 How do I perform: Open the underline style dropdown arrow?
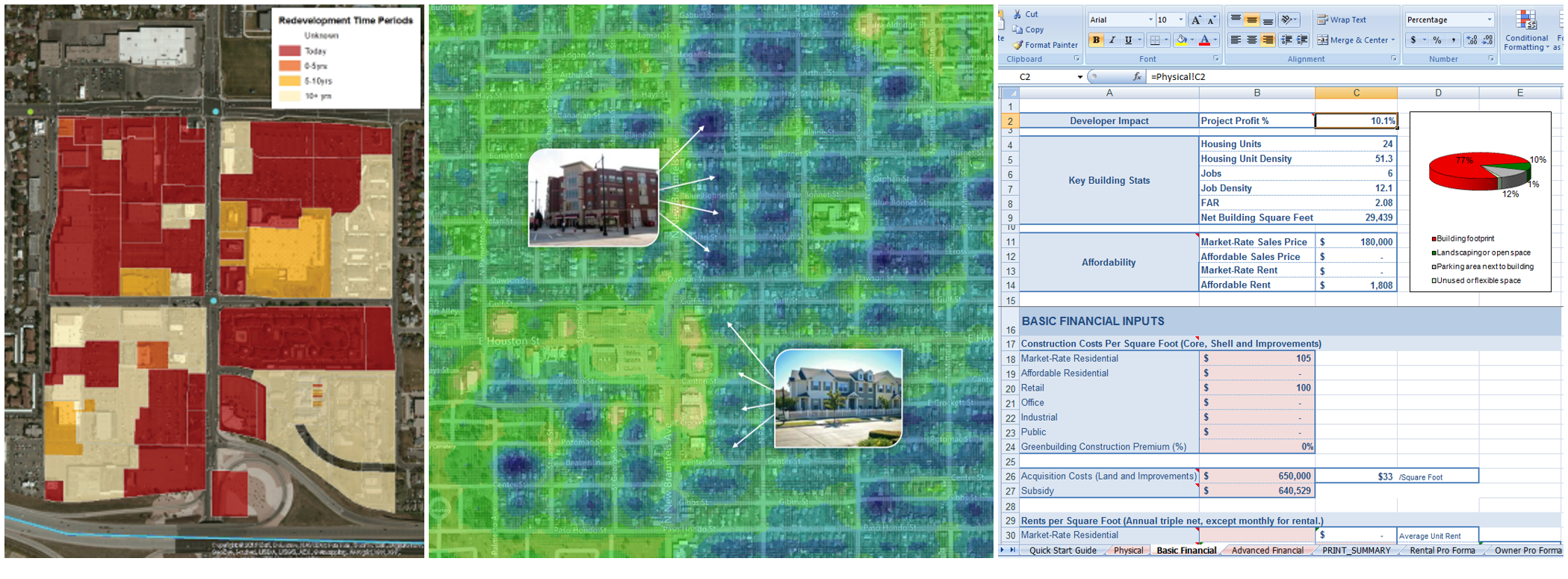(1139, 40)
